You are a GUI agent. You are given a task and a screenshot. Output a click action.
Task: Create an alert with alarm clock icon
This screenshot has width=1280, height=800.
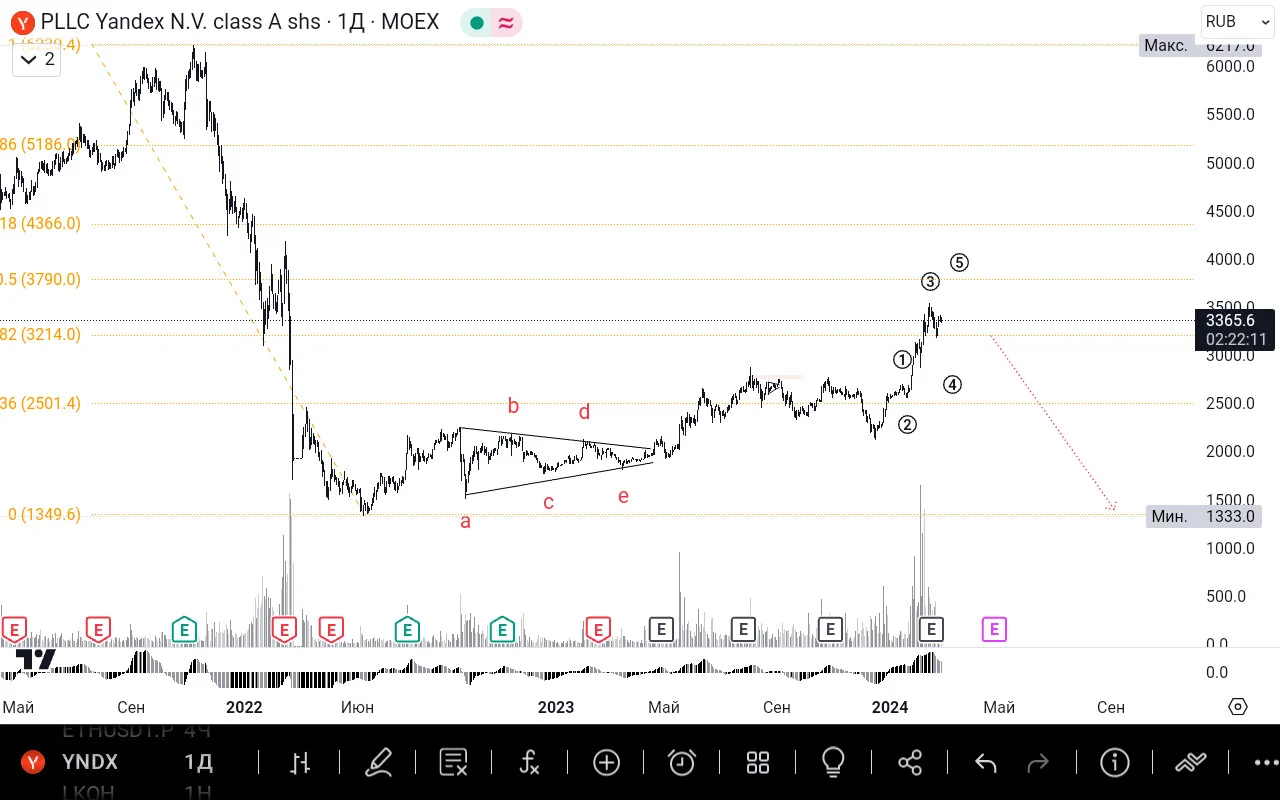click(x=682, y=763)
